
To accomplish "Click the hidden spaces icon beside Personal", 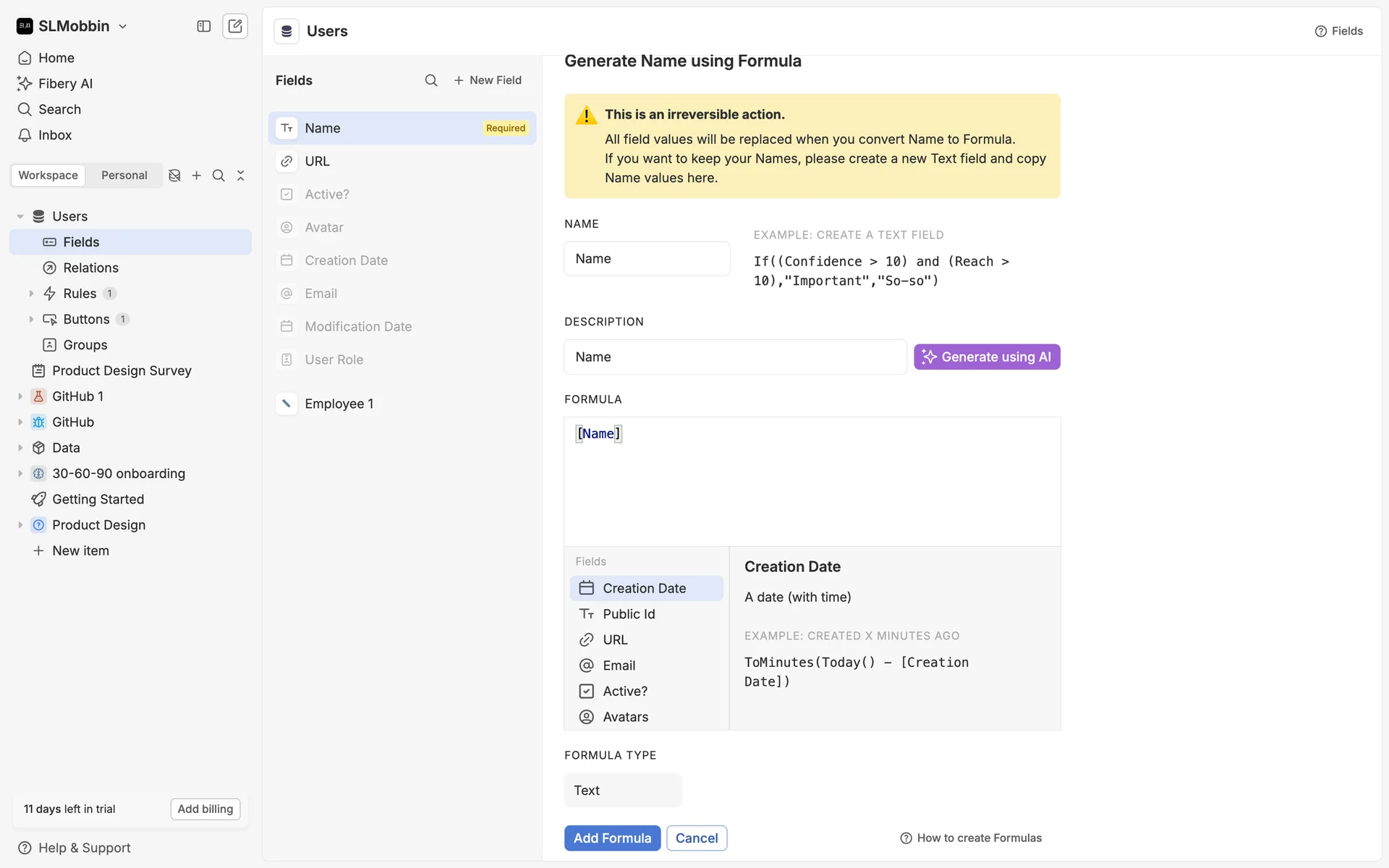I will tap(174, 175).
